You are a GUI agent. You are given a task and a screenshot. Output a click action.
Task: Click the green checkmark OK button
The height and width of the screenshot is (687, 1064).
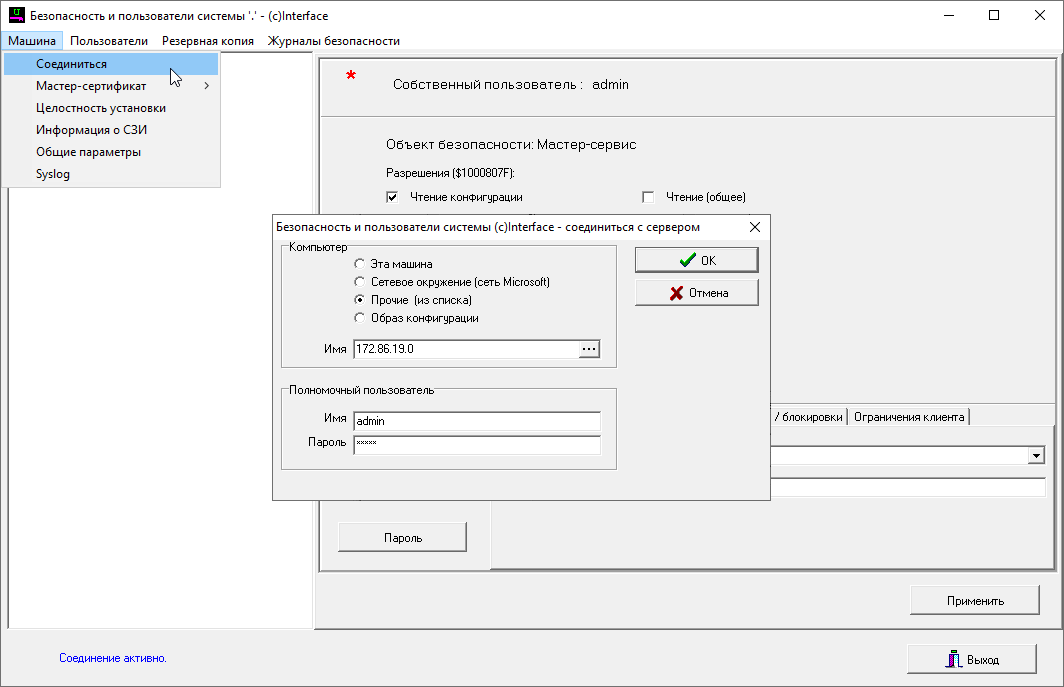pos(696,260)
